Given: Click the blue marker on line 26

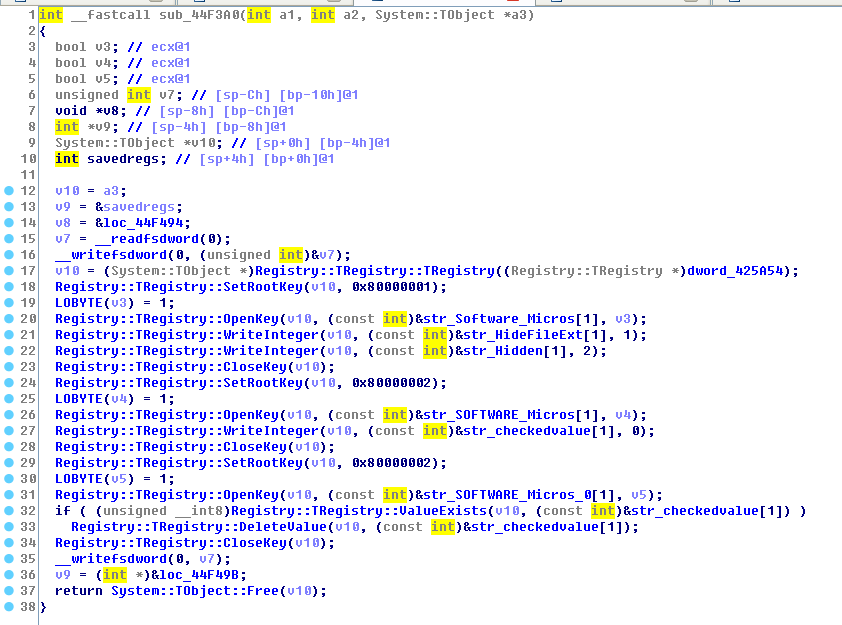Looking at the screenshot, I should (9, 414).
